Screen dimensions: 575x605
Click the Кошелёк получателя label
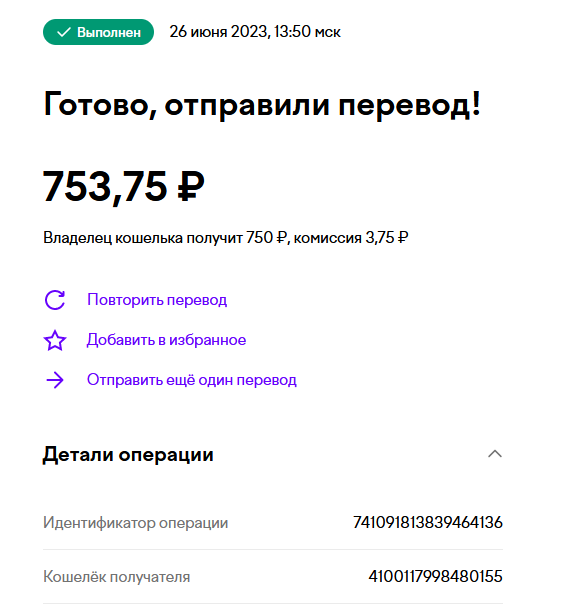pyautogui.click(x=117, y=577)
